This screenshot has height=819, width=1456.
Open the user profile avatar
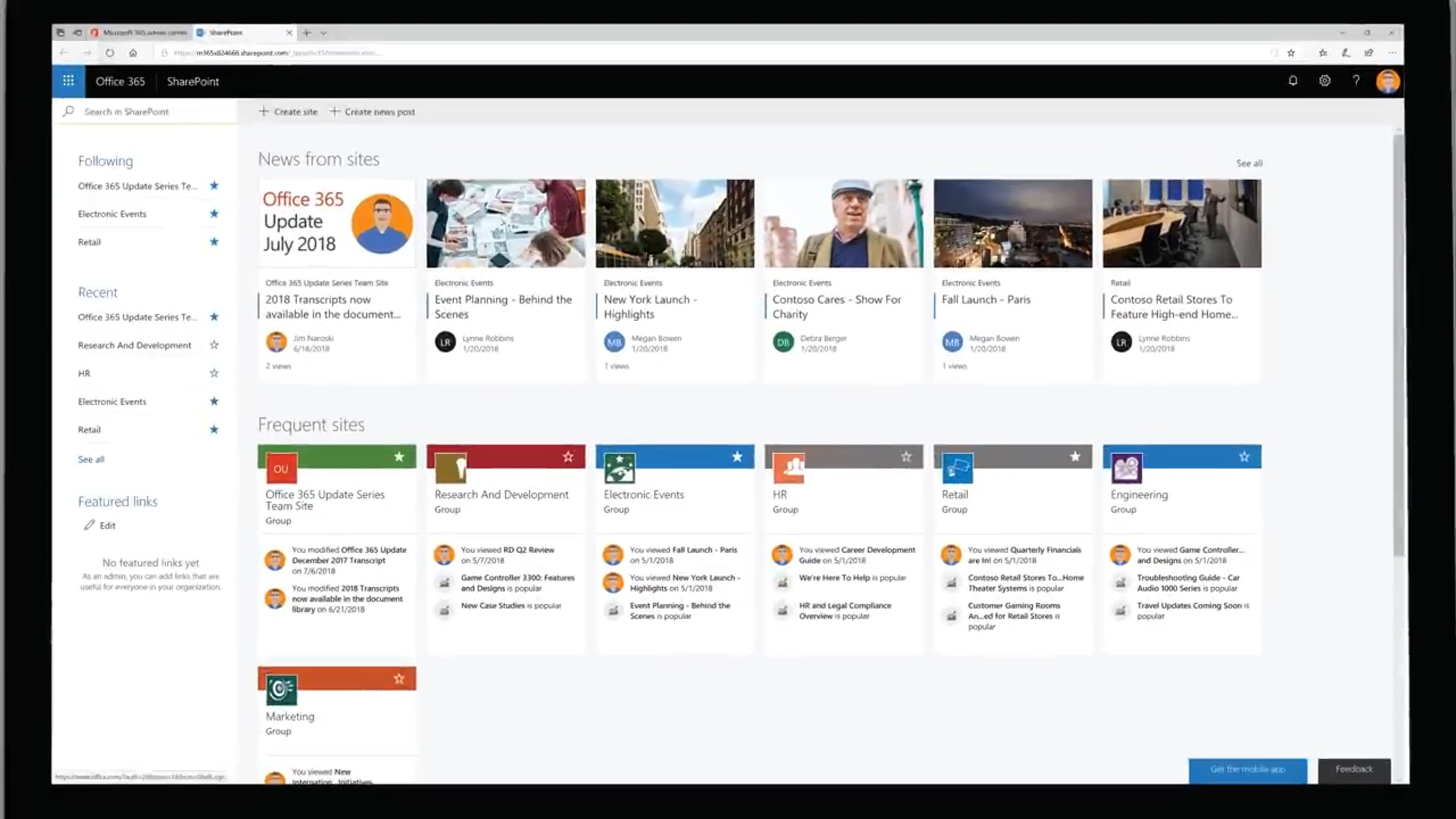coord(1387,81)
